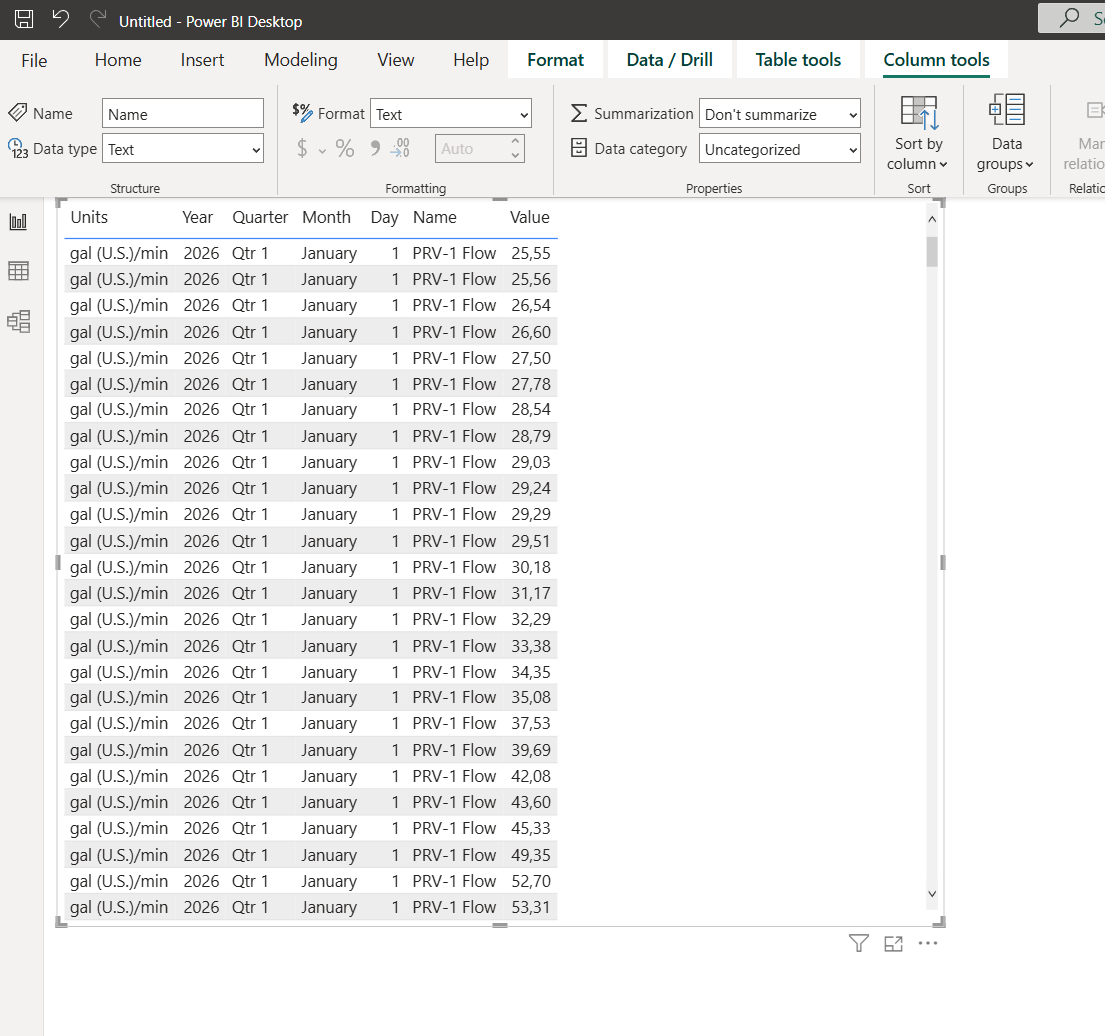Click the Save icon in title bar
Screen dimensions: 1105x1036
[24, 19]
